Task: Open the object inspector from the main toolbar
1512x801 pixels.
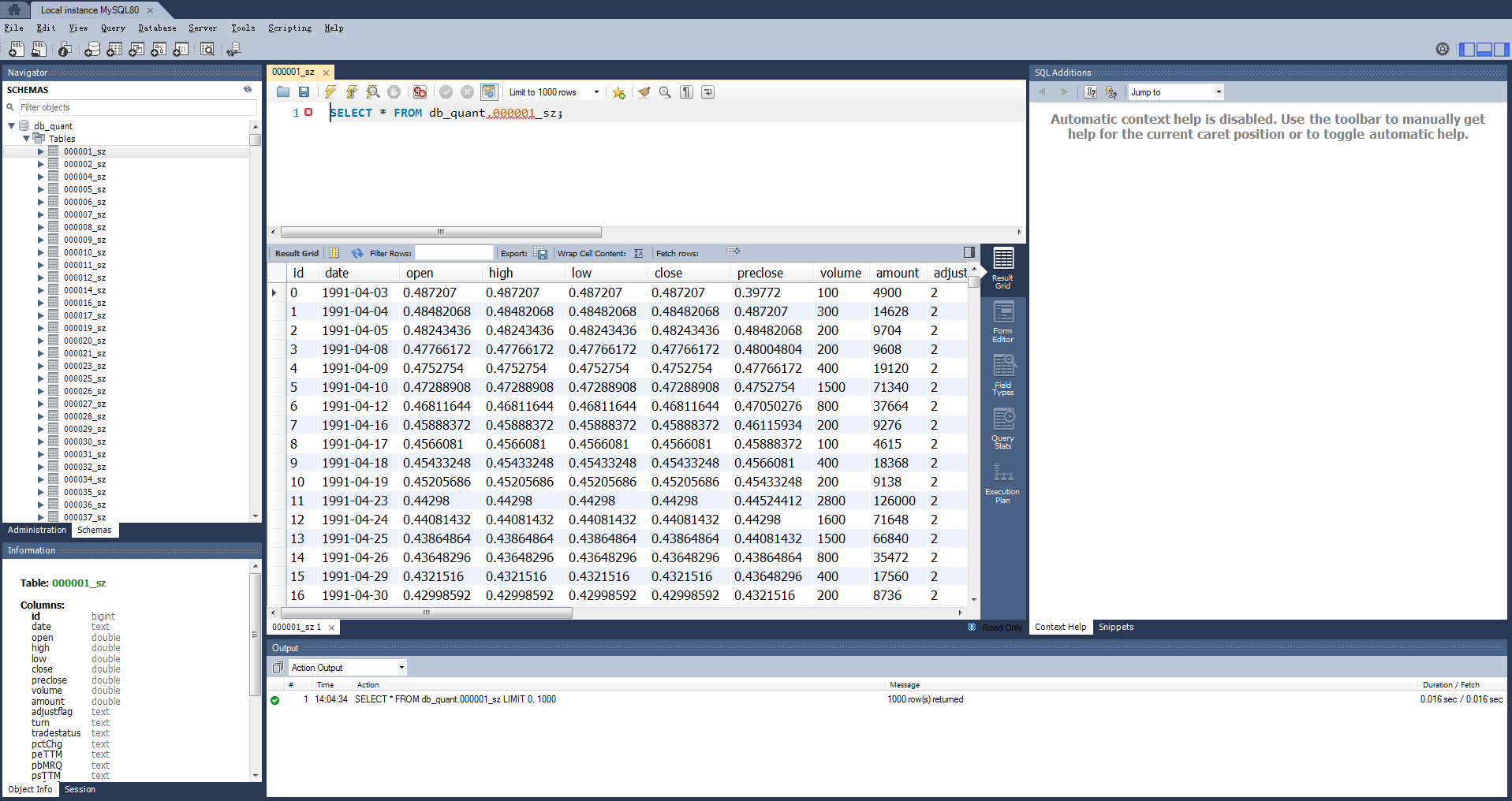Action: coord(65,49)
